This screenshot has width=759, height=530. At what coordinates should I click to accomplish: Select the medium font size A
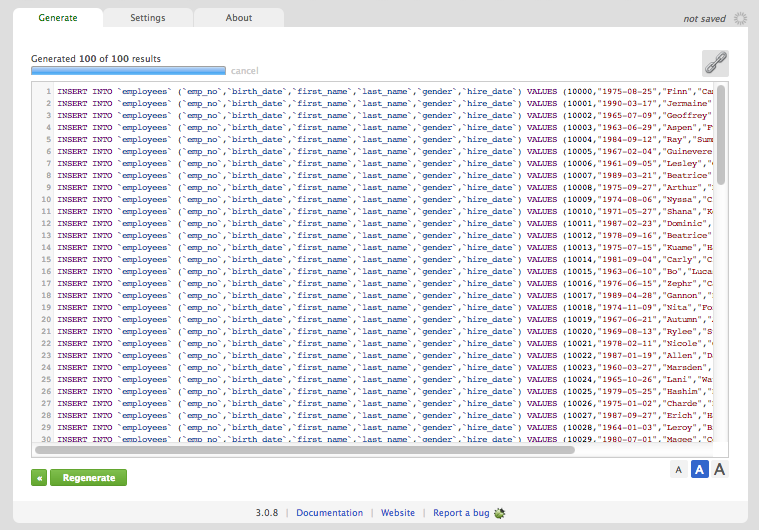pos(699,469)
